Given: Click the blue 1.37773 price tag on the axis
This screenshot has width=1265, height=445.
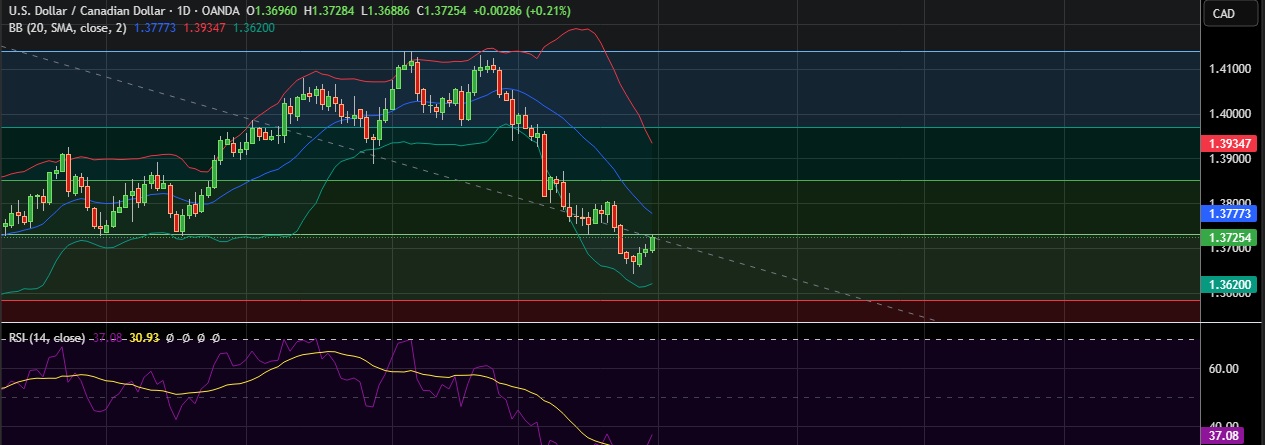Looking at the screenshot, I should (1231, 213).
